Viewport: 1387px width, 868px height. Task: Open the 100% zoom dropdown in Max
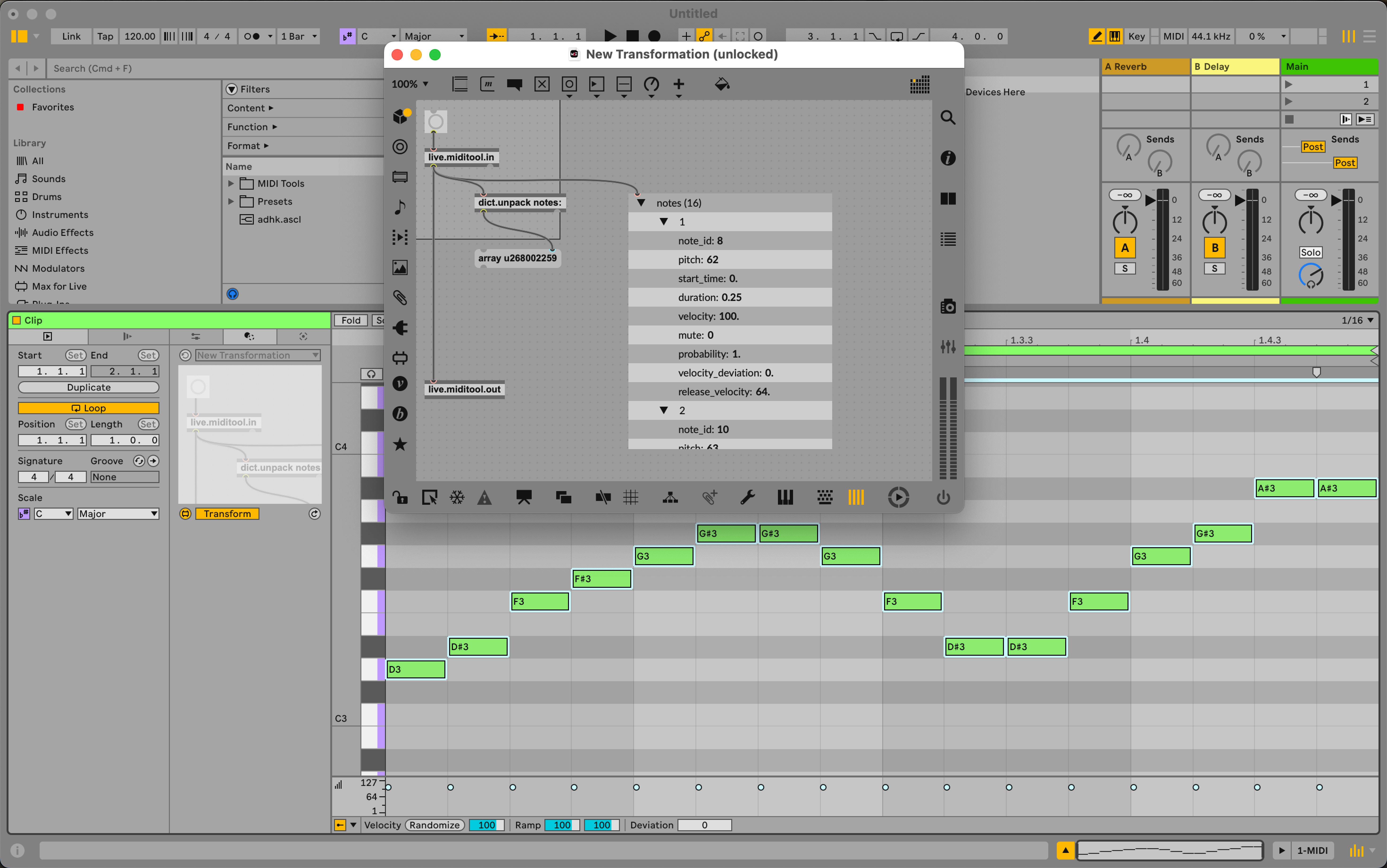410,84
